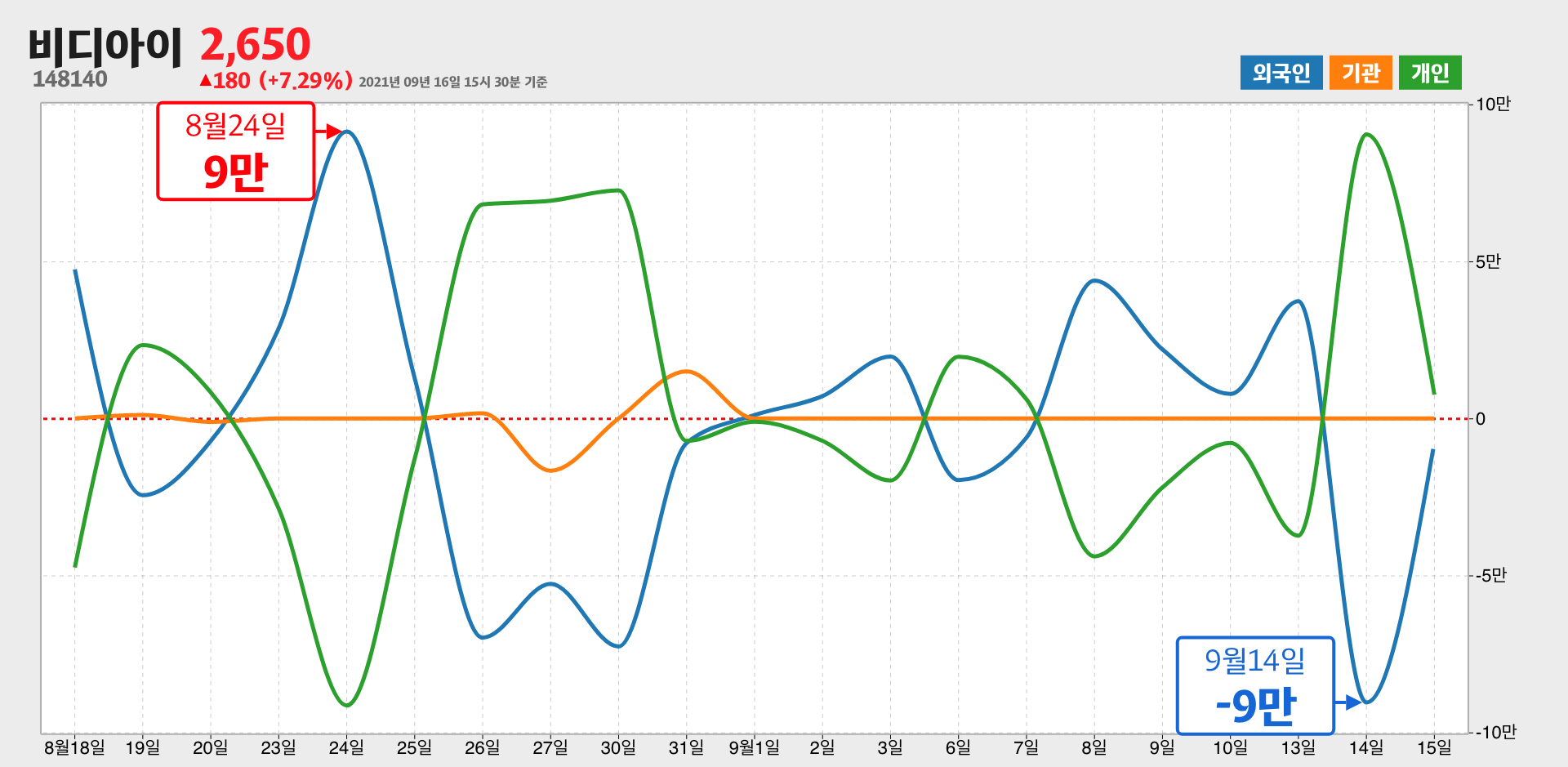Click the blue line peak at 24일
The image size is (1568, 767).
click(x=347, y=132)
